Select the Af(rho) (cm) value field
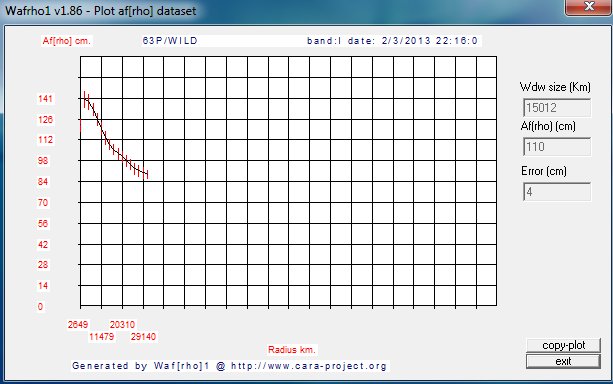 (557, 147)
